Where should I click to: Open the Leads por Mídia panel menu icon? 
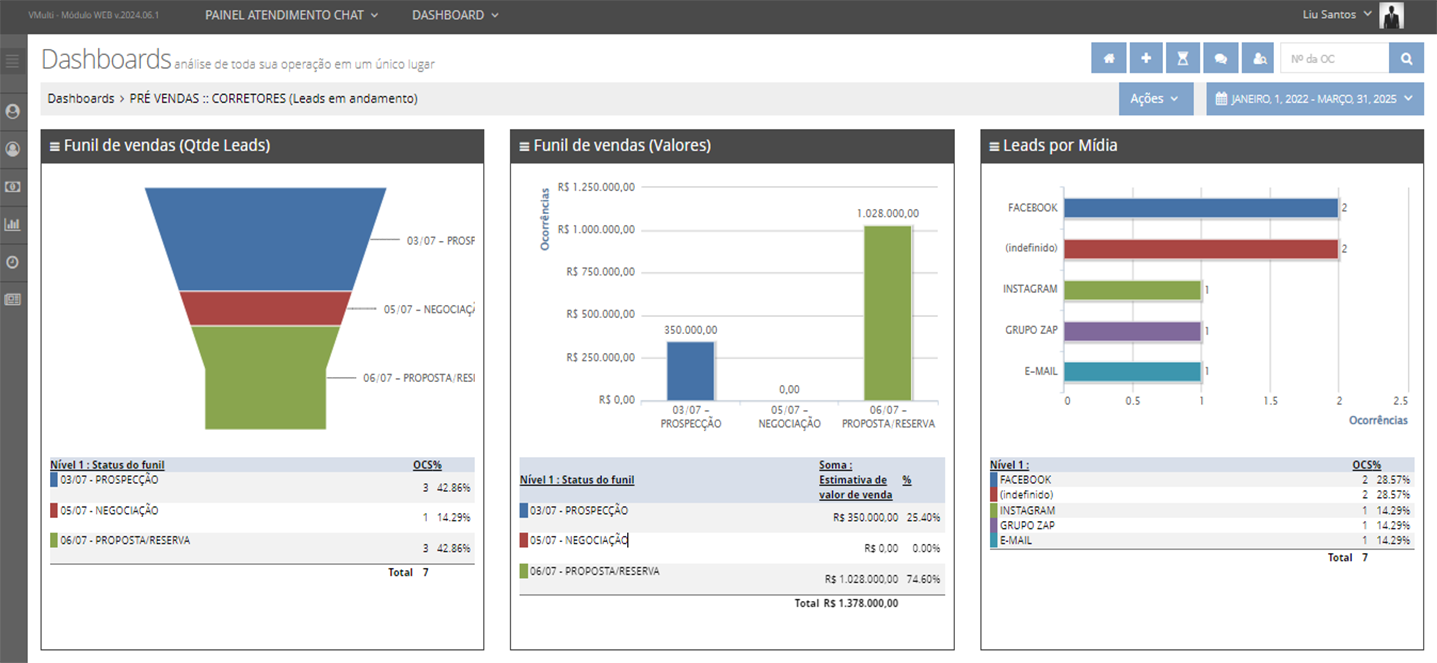pyautogui.click(x=994, y=146)
